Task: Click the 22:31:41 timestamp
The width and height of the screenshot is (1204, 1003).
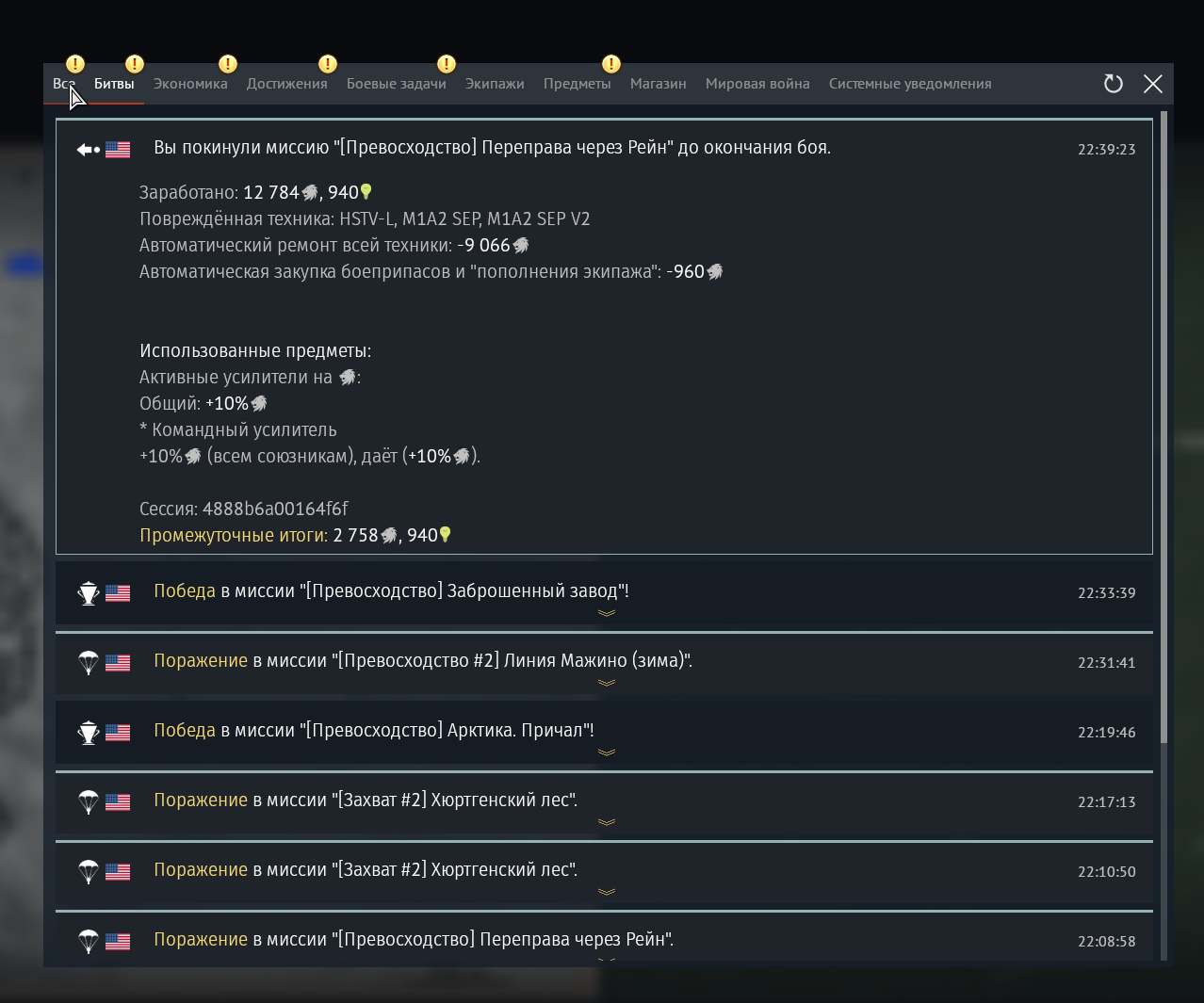Action: coord(1107,662)
